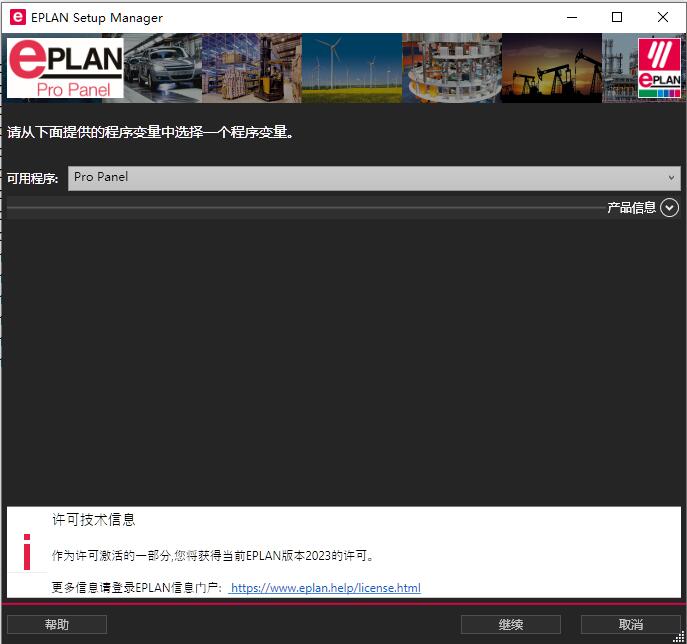The width and height of the screenshot is (687, 644).
Task: Click the red EPLAN brand logo at banner right
Action: [659, 68]
